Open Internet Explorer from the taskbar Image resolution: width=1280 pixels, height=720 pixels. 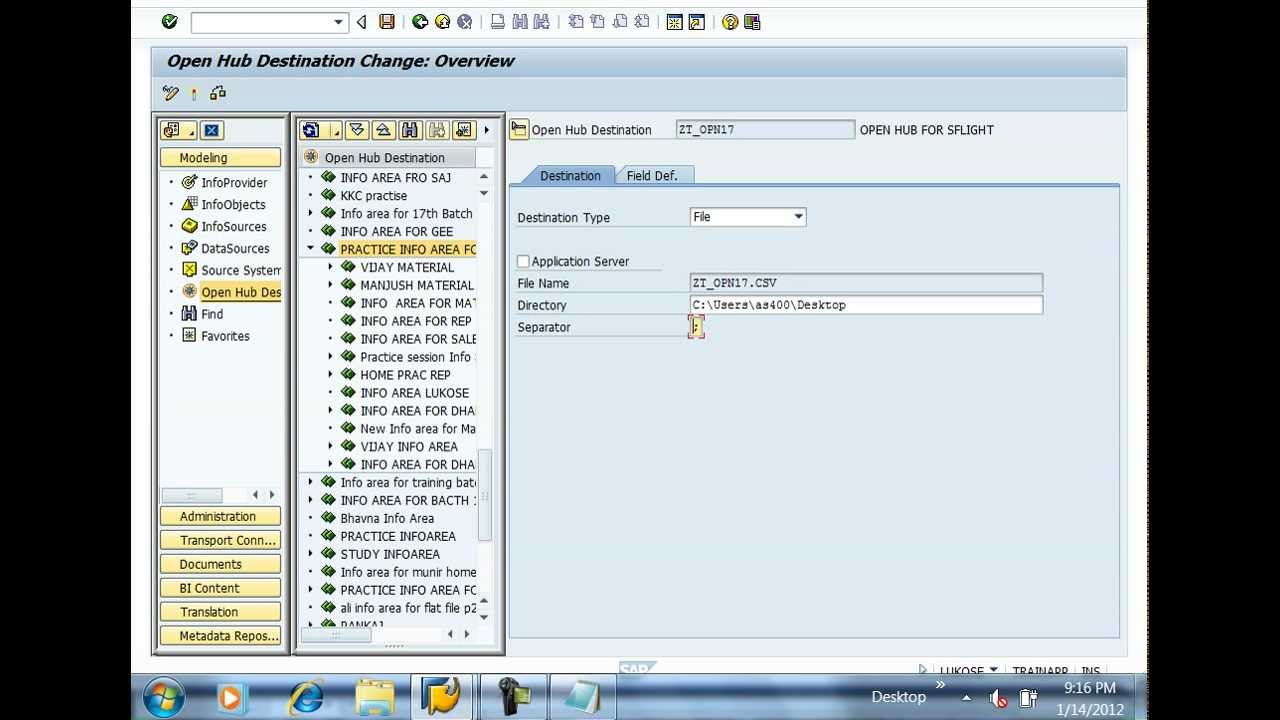tap(305, 697)
